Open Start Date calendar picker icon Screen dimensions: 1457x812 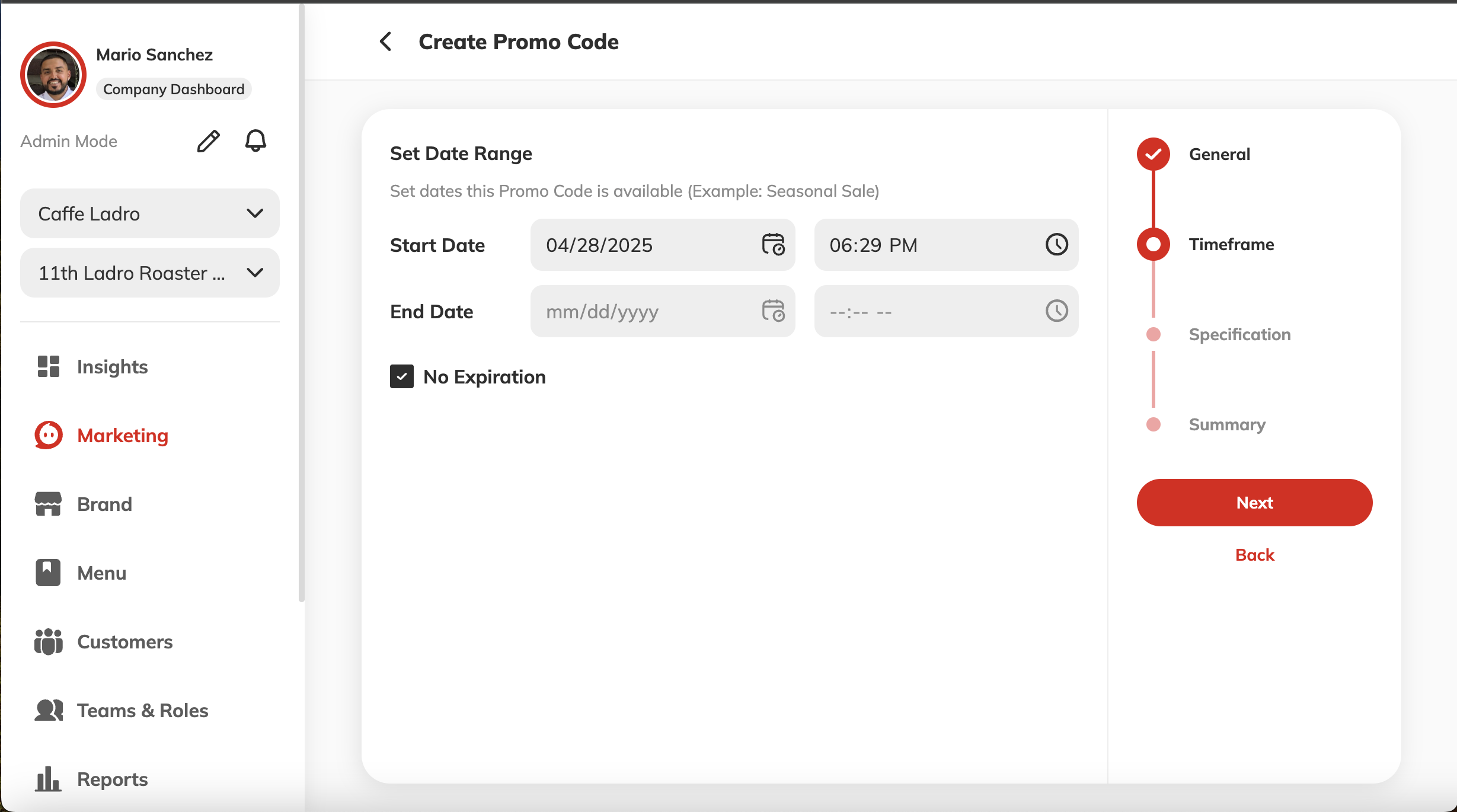(773, 244)
